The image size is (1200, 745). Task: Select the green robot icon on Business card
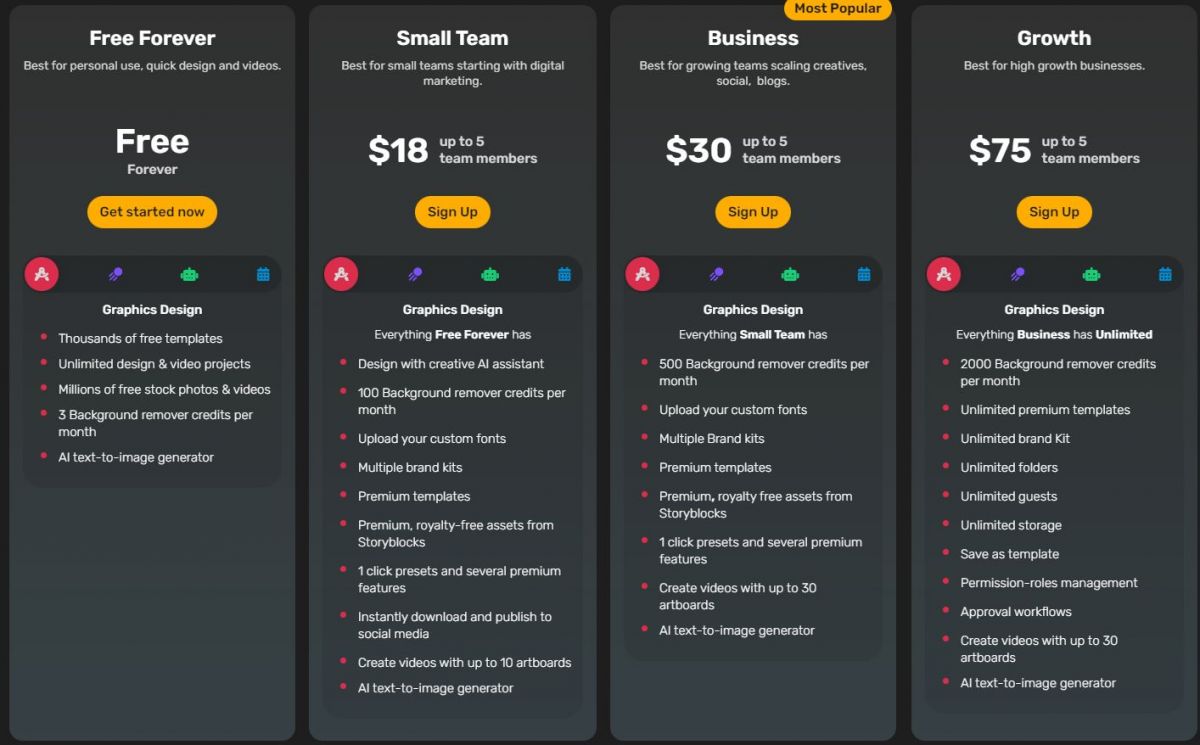(x=790, y=272)
